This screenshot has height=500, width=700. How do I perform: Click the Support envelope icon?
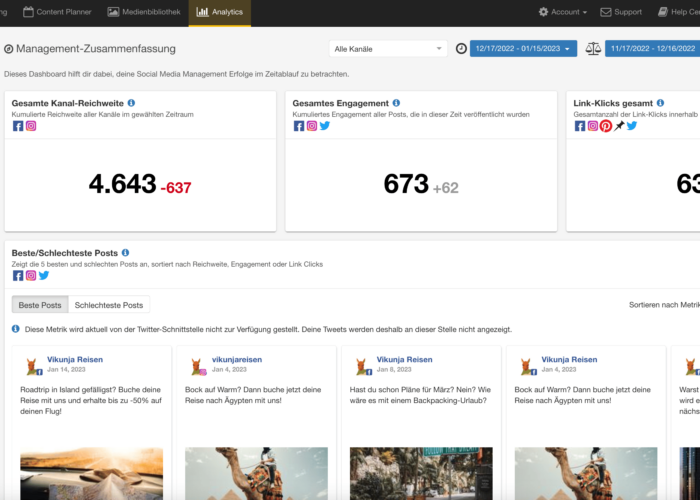tap(606, 12)
